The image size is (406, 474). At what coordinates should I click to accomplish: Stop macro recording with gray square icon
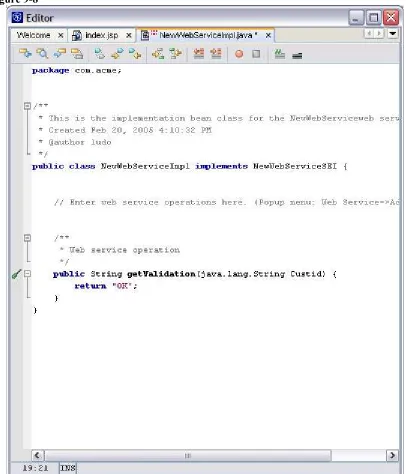coord(256,54)
